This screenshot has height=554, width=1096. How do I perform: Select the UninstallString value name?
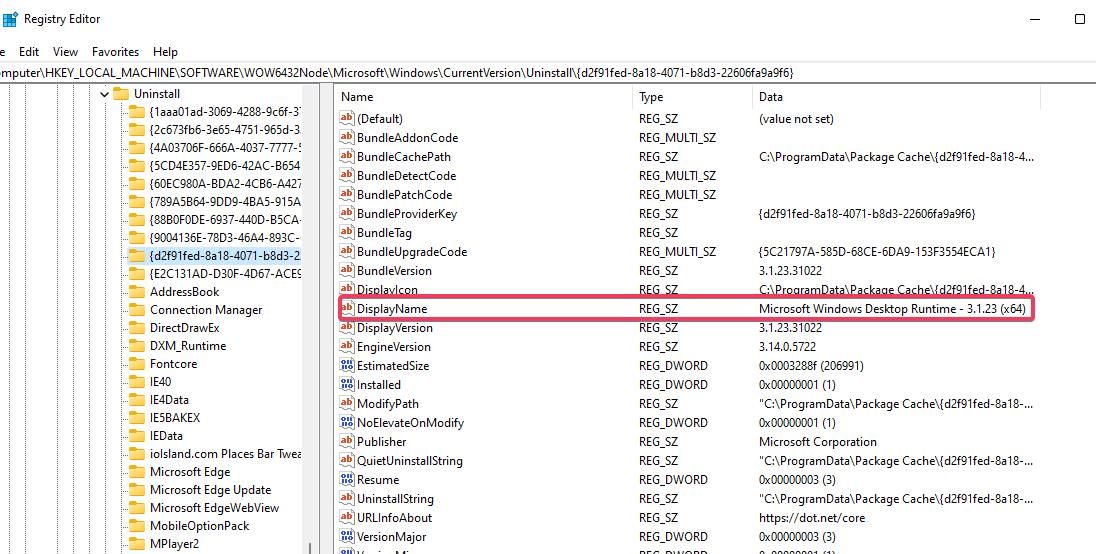[x=396, y=499]
